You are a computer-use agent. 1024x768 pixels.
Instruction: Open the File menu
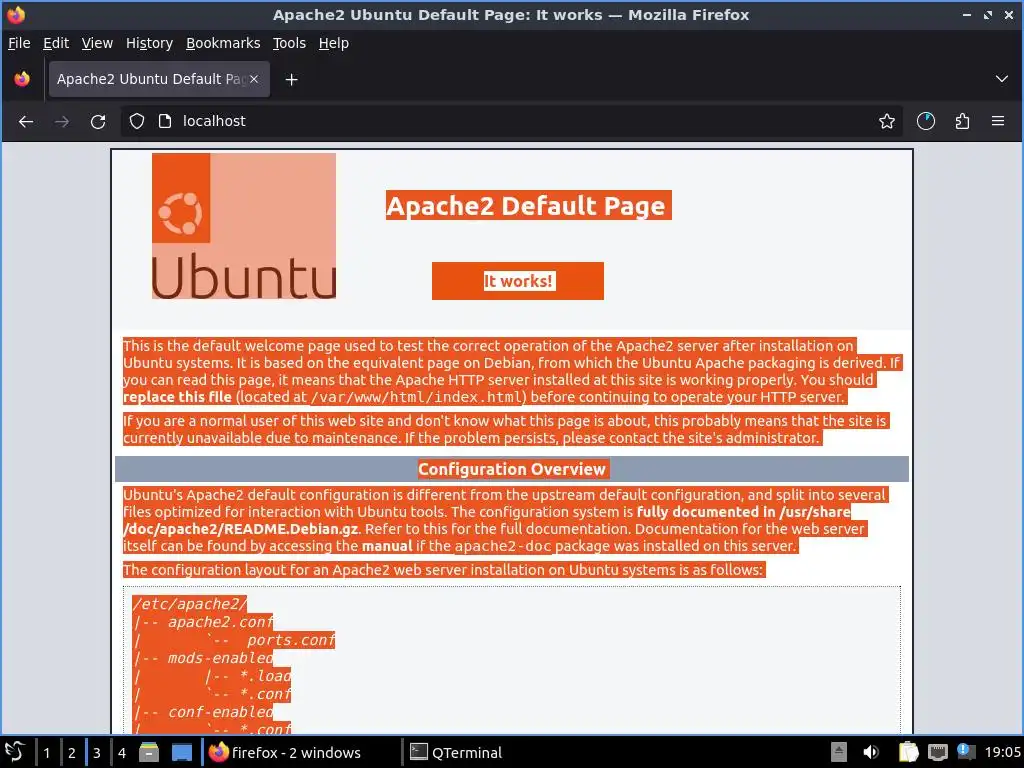[x=19, y=43]
